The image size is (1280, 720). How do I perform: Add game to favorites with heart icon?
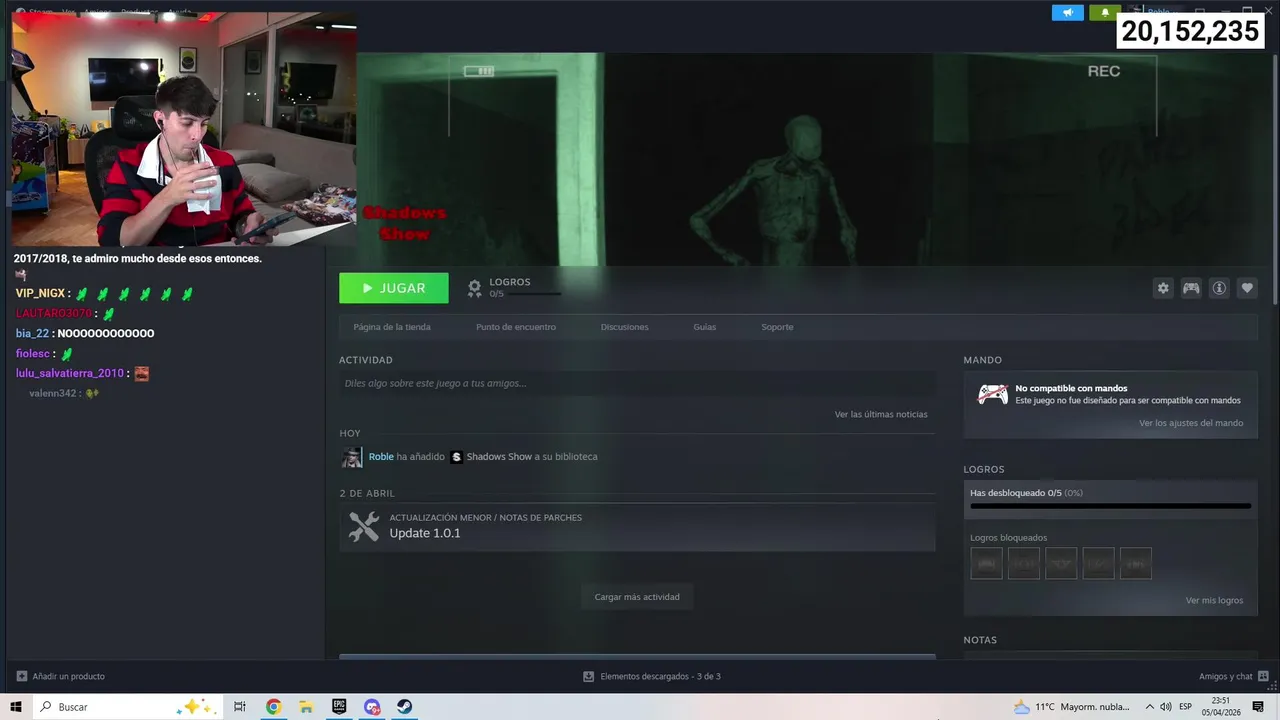[x=1247, y=288]
